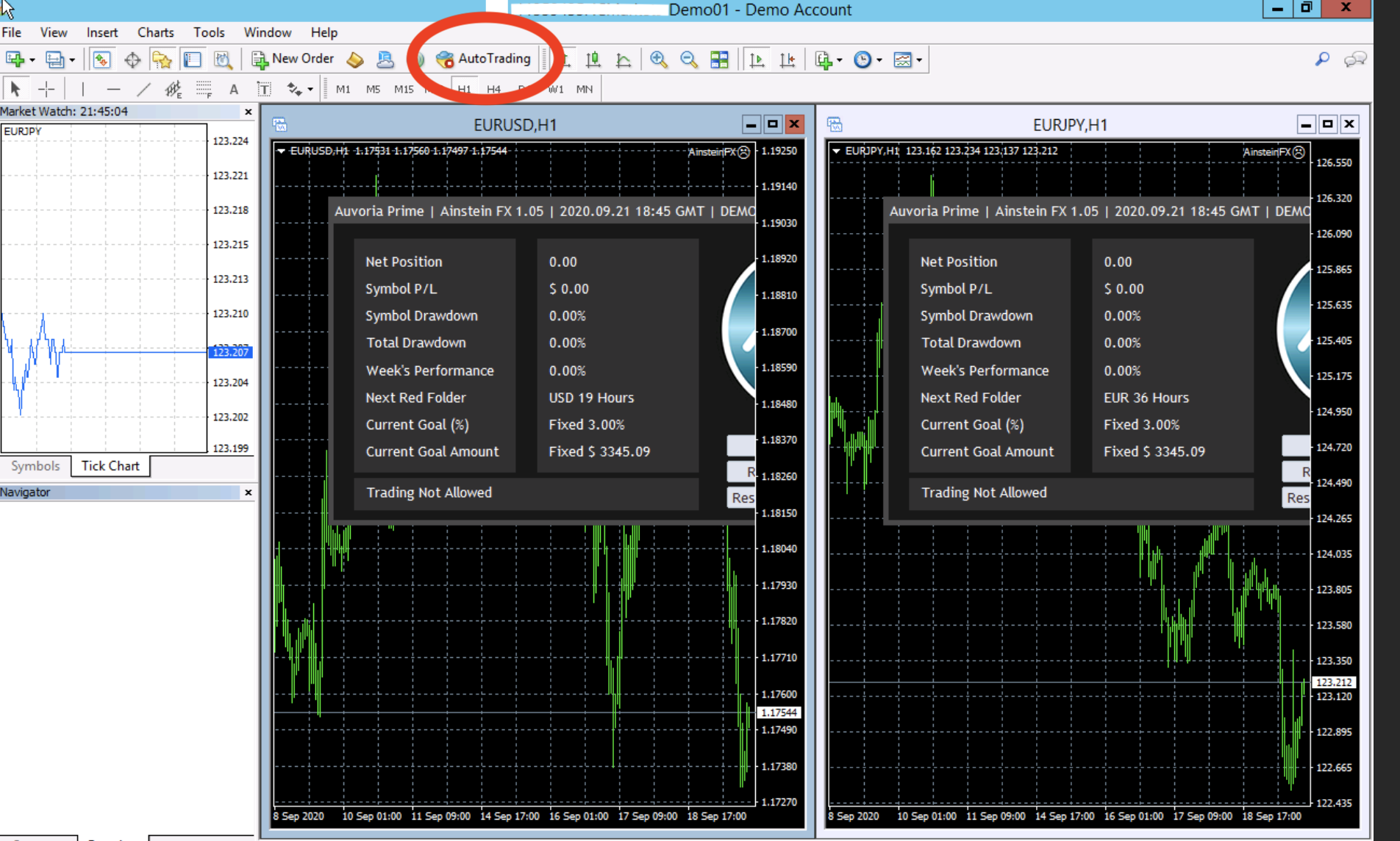
Task: Select the Tick Chart tab
Action: pos(110,466)
